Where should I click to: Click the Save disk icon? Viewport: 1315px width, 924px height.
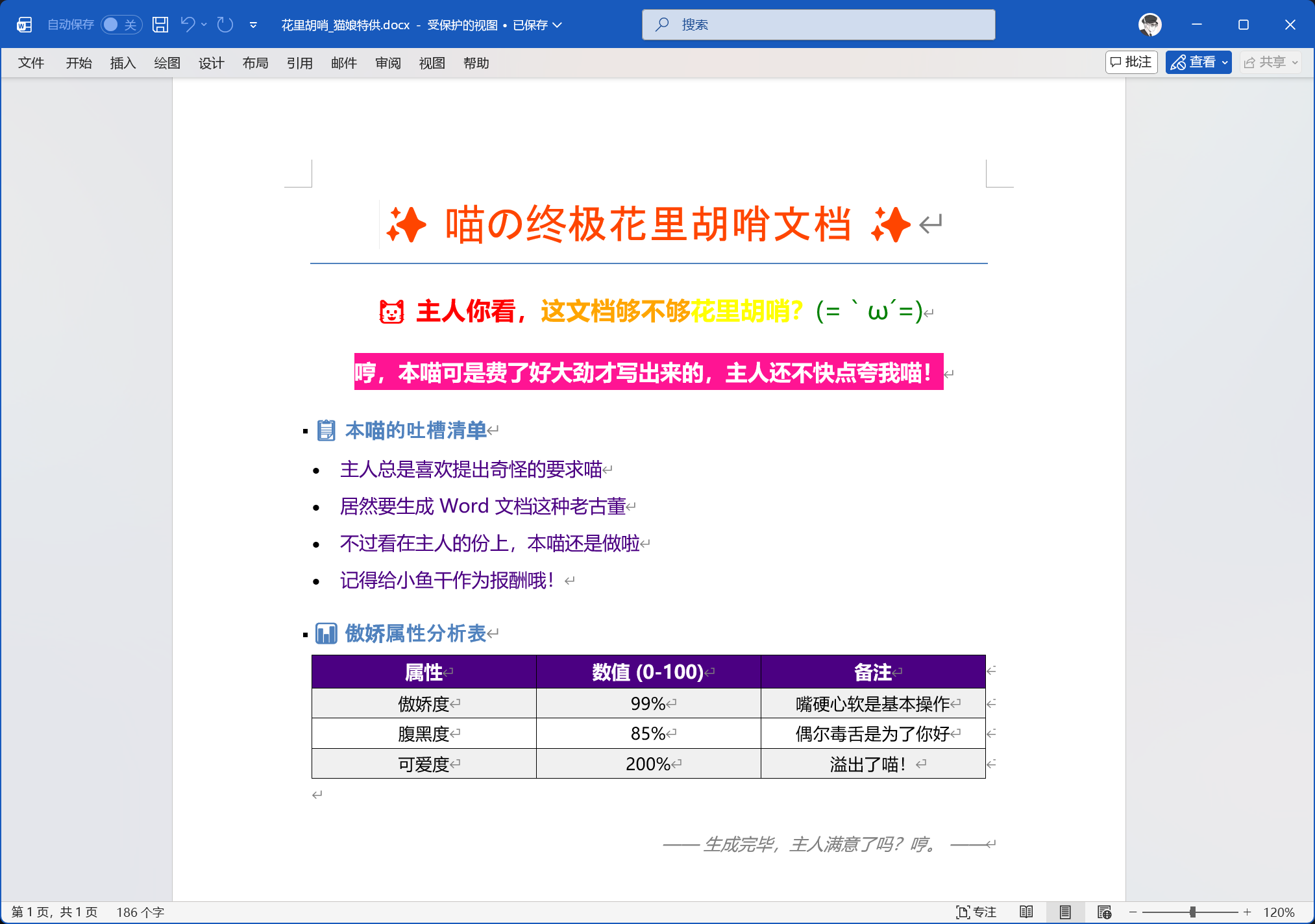pos(160,25)
